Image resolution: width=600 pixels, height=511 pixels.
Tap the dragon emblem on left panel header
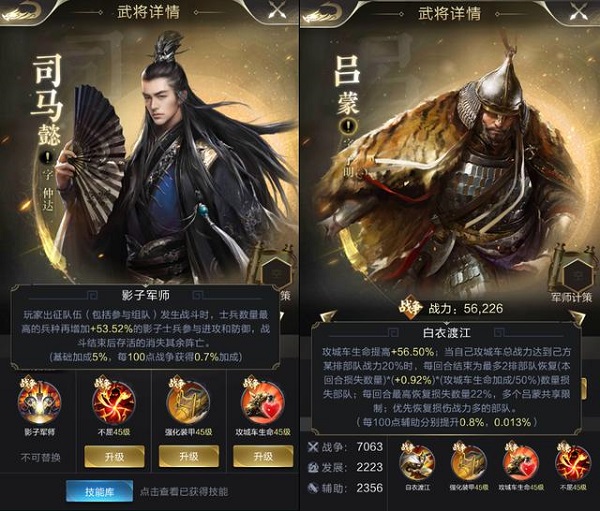(21, 11)
